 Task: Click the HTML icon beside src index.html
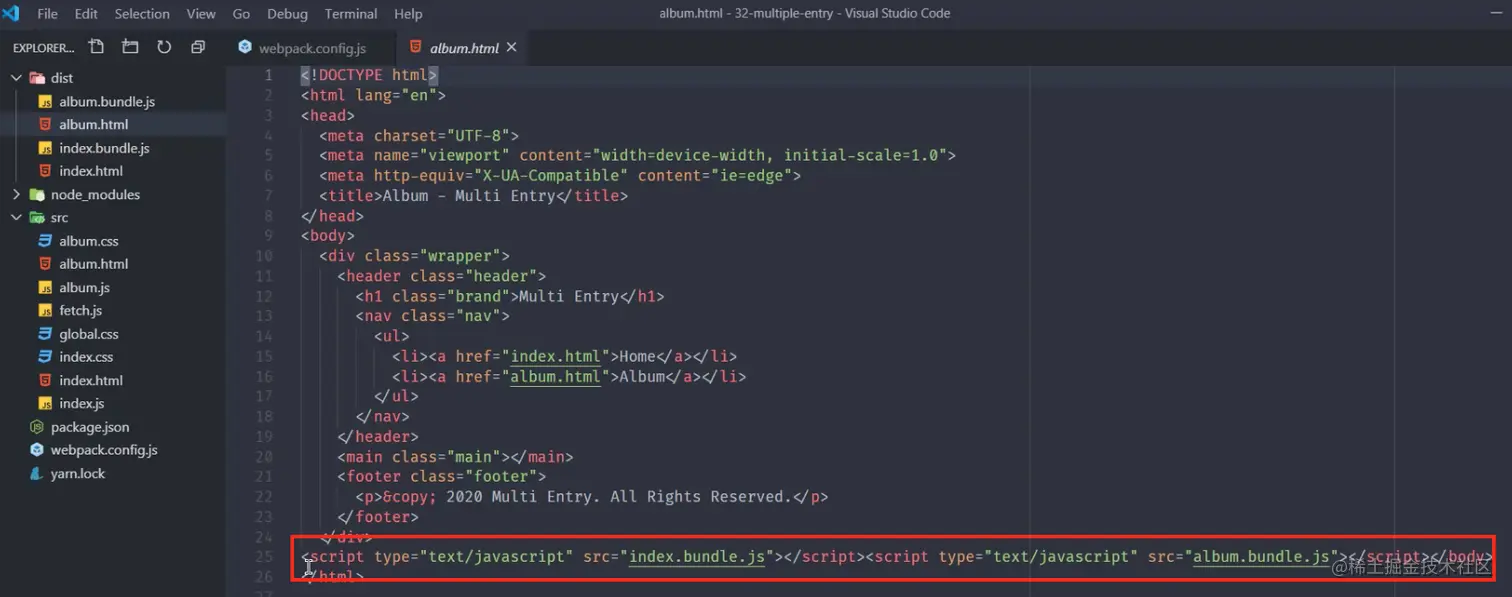point(45,380)
